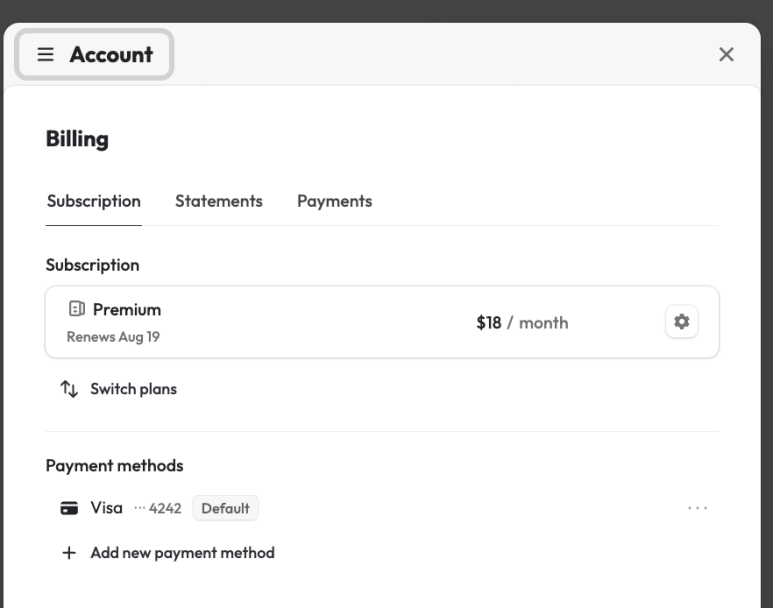This screenshot has width=773, height=608.
Task: Click the Billing heading
Action: point(77,140)
